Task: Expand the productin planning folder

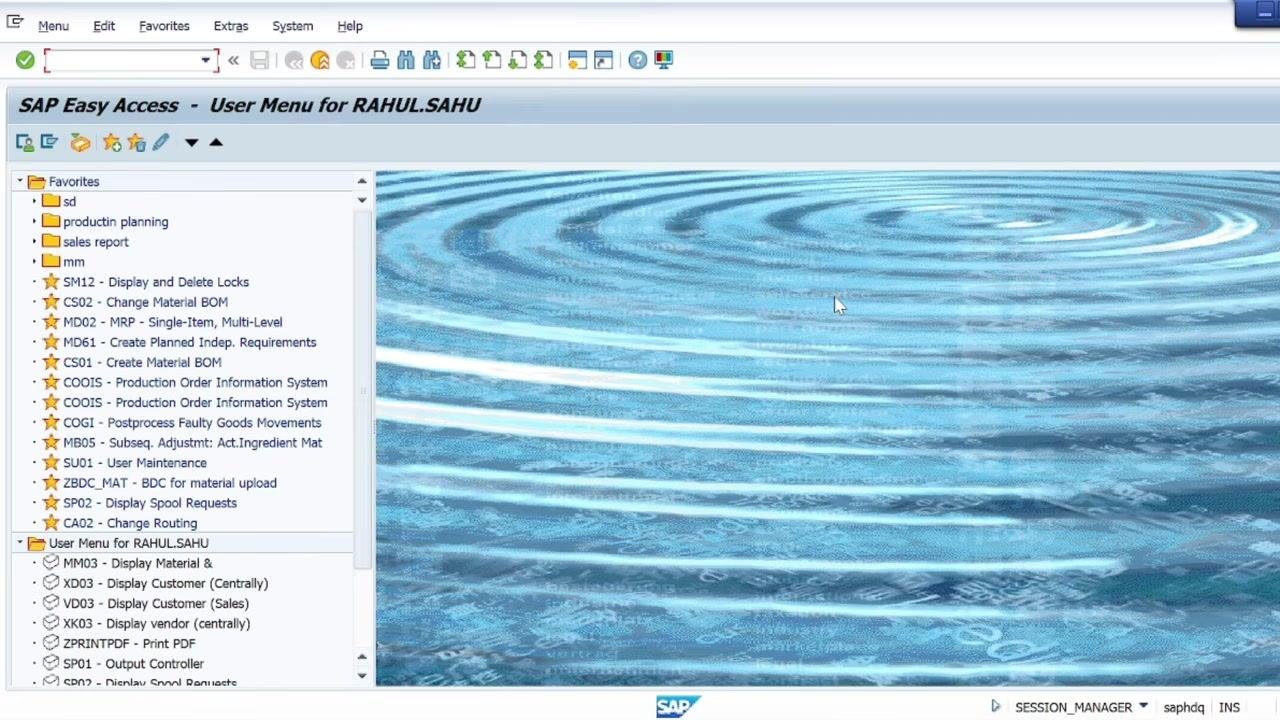Action: pos(34,222)
